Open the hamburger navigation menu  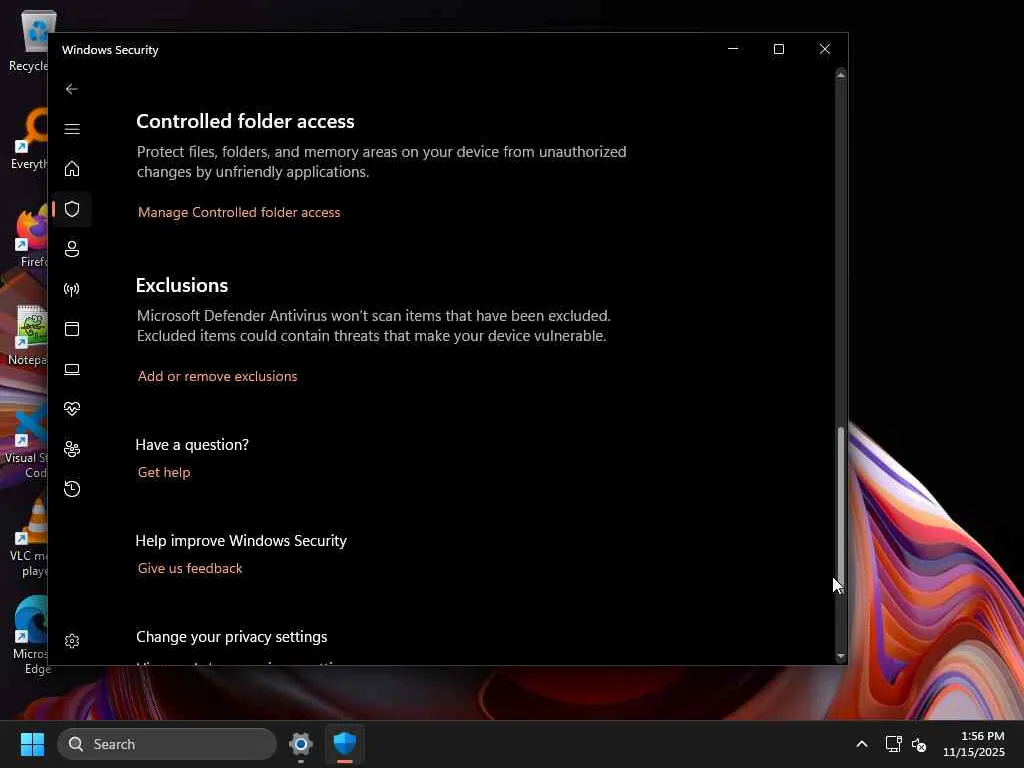pyautogui.click(x=72, y=129)
